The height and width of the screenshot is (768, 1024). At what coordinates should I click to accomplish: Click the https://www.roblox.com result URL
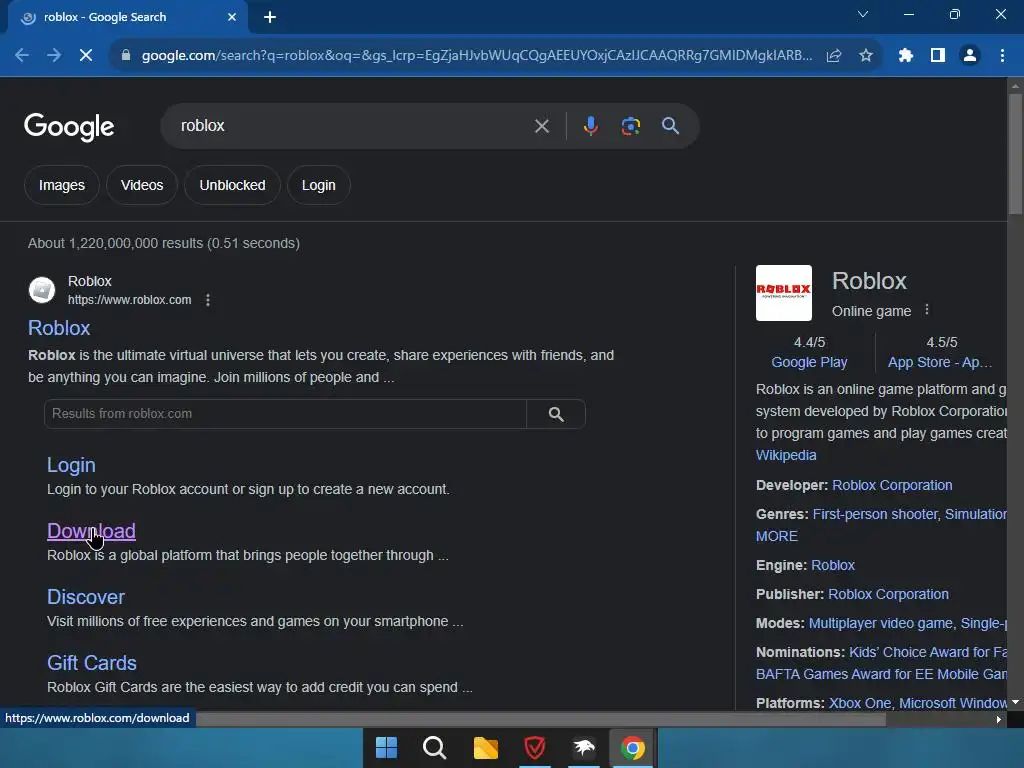click(129, 300)
